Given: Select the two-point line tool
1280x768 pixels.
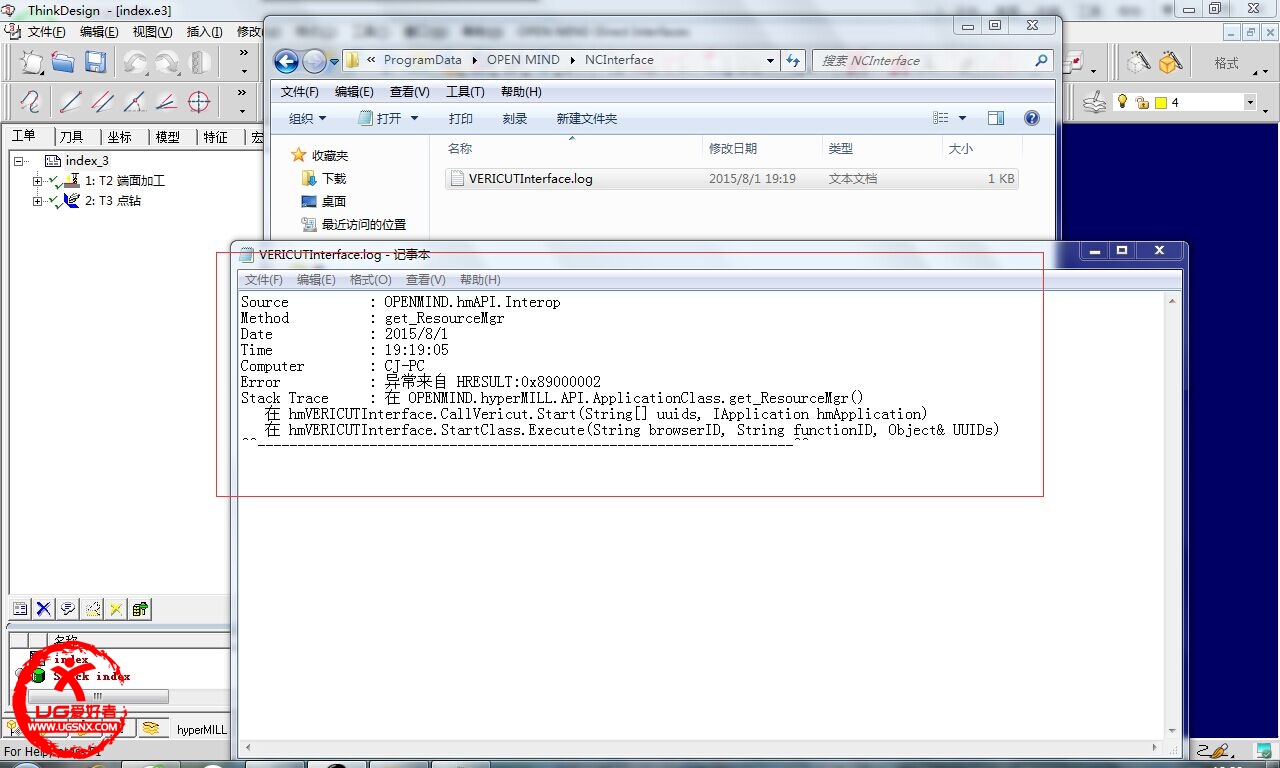Looking at the screenshot, I should coord(70,102).
